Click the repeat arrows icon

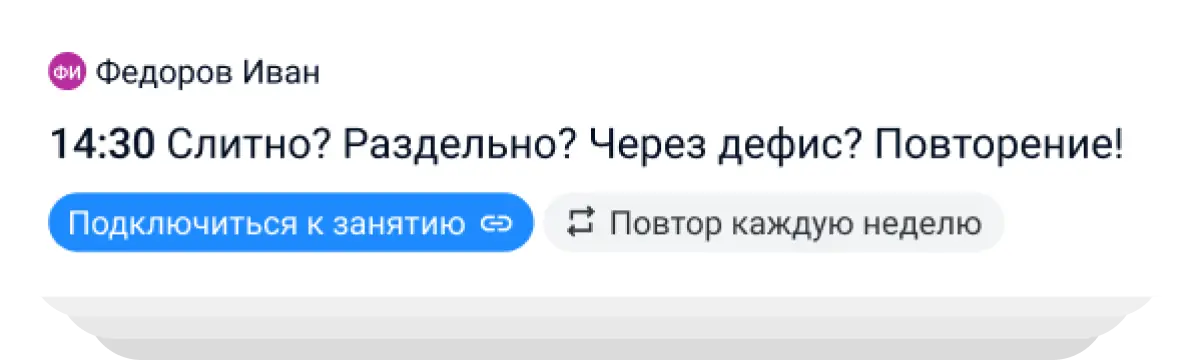[x=580, y=223]
